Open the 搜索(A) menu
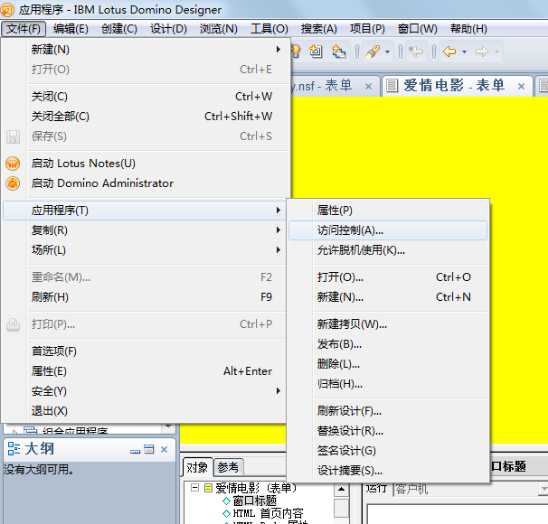The width and height of the screenshot is (548, 524). (319, 28)
